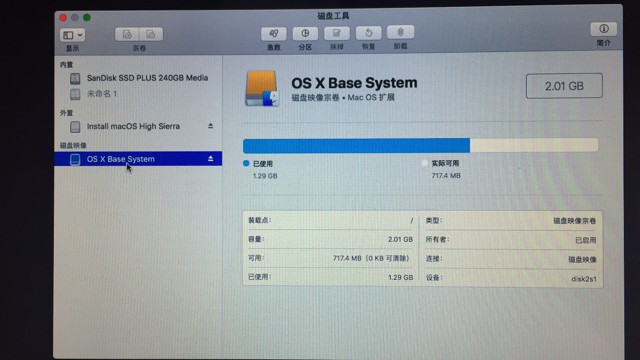Click the 设备 disk2s1 table row

pyautogui.click(x=511, y=278)
